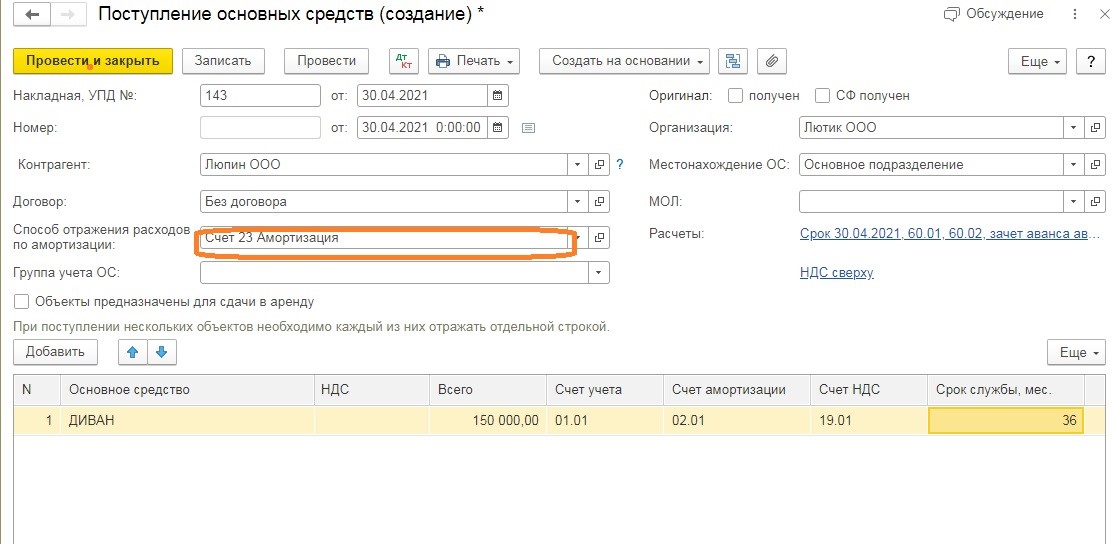This screenshot has width=1114, height=544.
Task: Open Договор Без договора card
Action: (599, 202)
